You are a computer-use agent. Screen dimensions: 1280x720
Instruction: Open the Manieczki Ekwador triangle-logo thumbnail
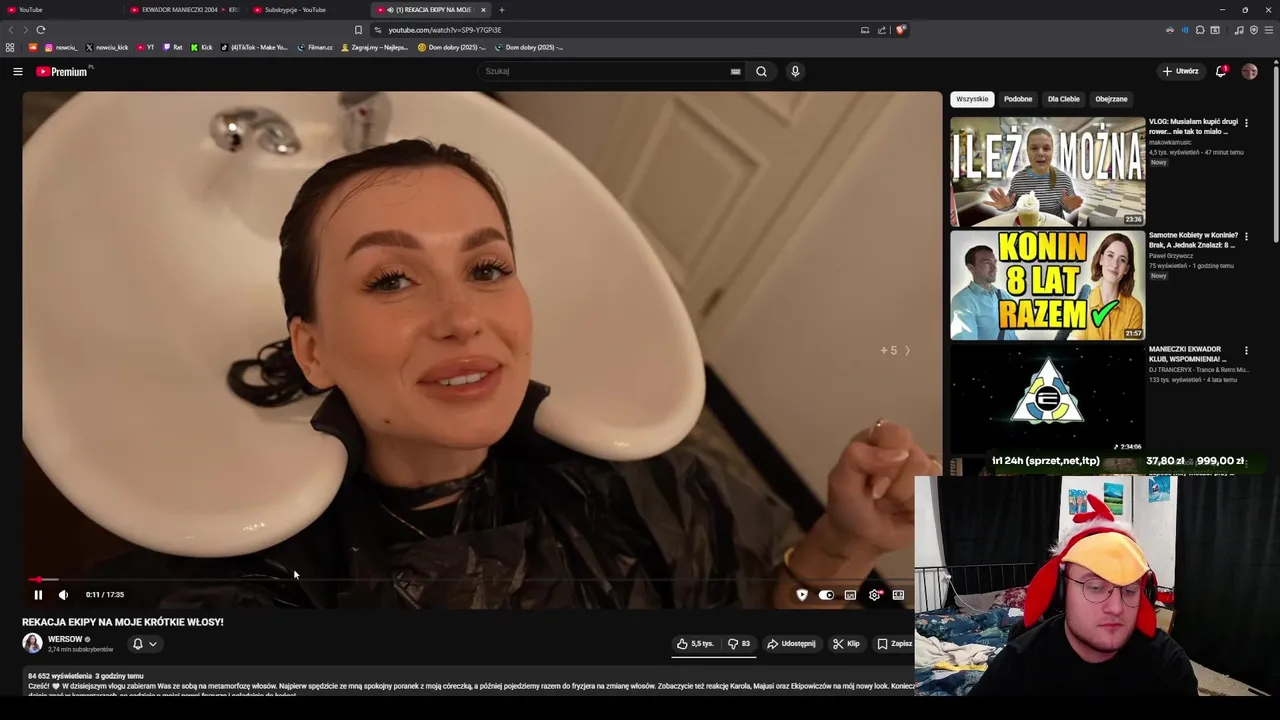coord(1047,399)
